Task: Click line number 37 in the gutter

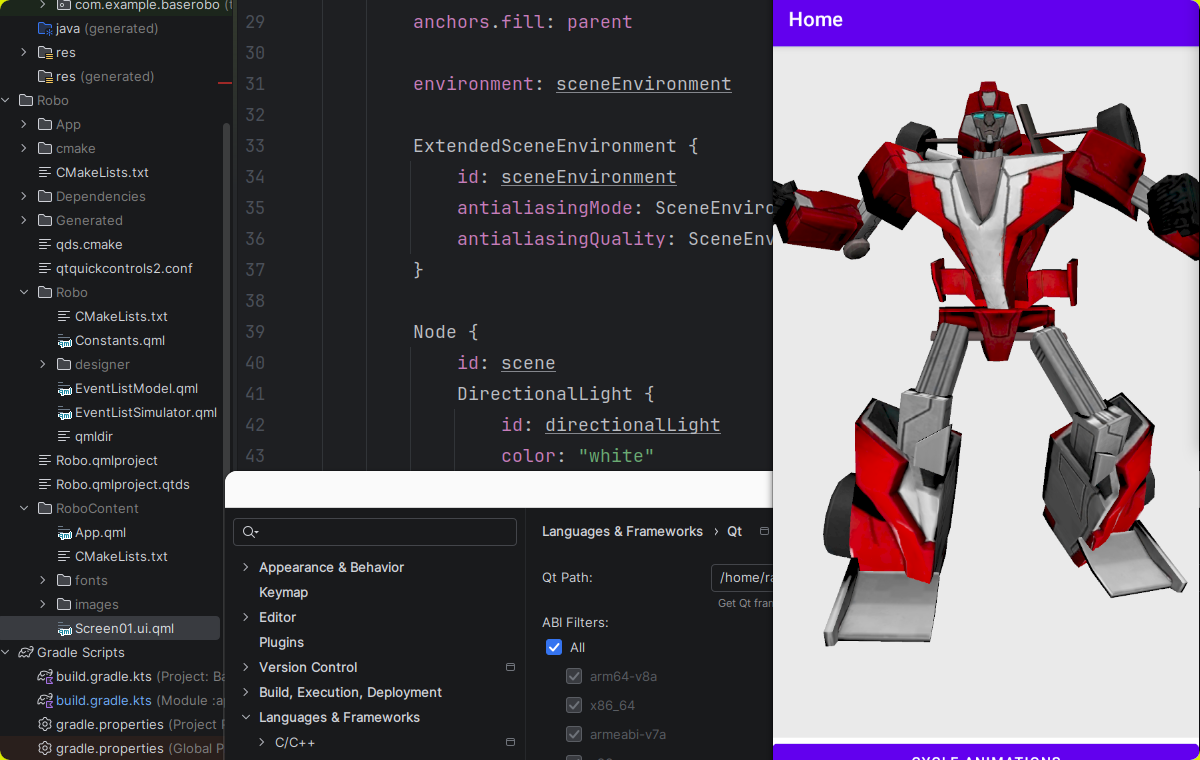Action: (x=254, y=270)
